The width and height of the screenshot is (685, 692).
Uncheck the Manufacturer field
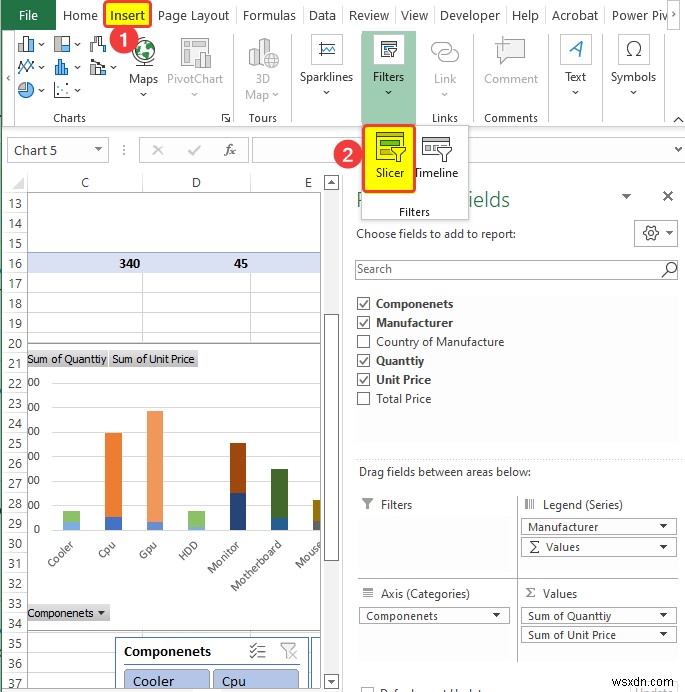(x=363, y=323)
